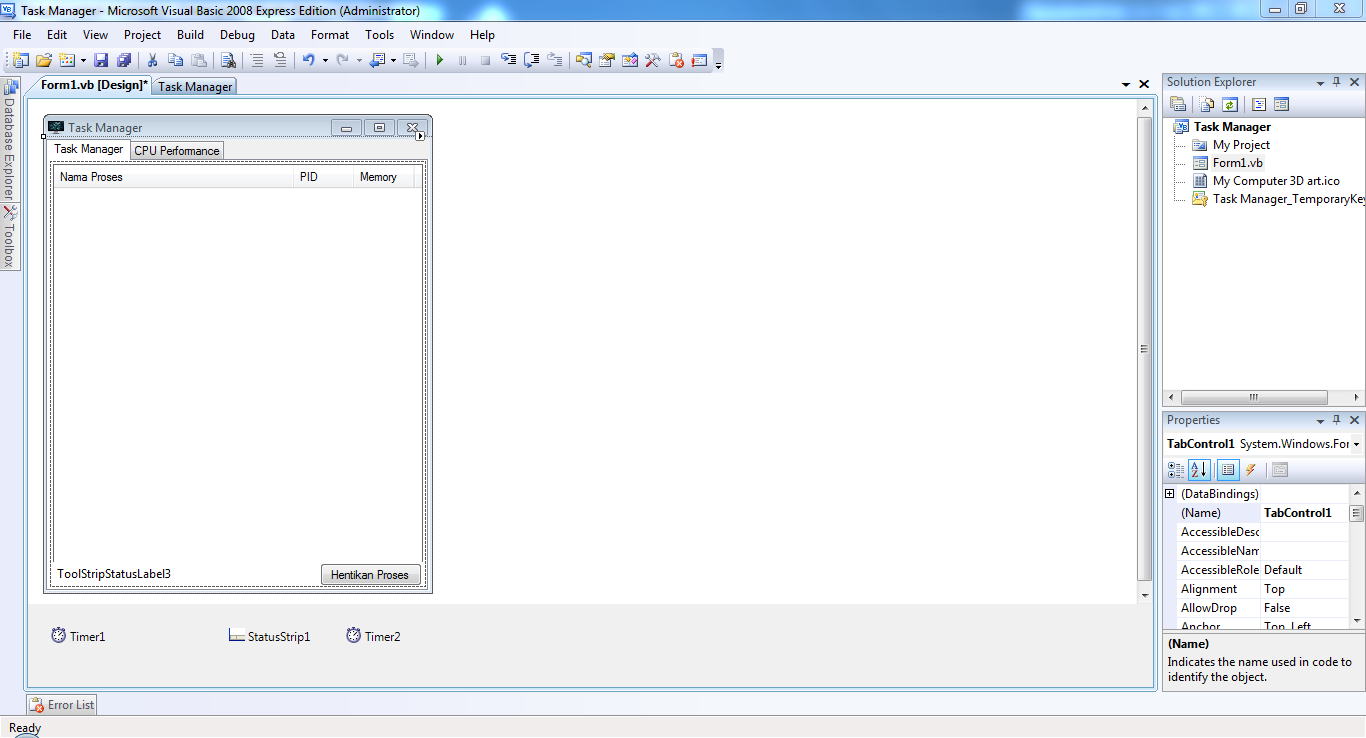Screen dimensions: 1366x738
Task: Switch Properties grid to Categorized view
Action: point(1176,470)
